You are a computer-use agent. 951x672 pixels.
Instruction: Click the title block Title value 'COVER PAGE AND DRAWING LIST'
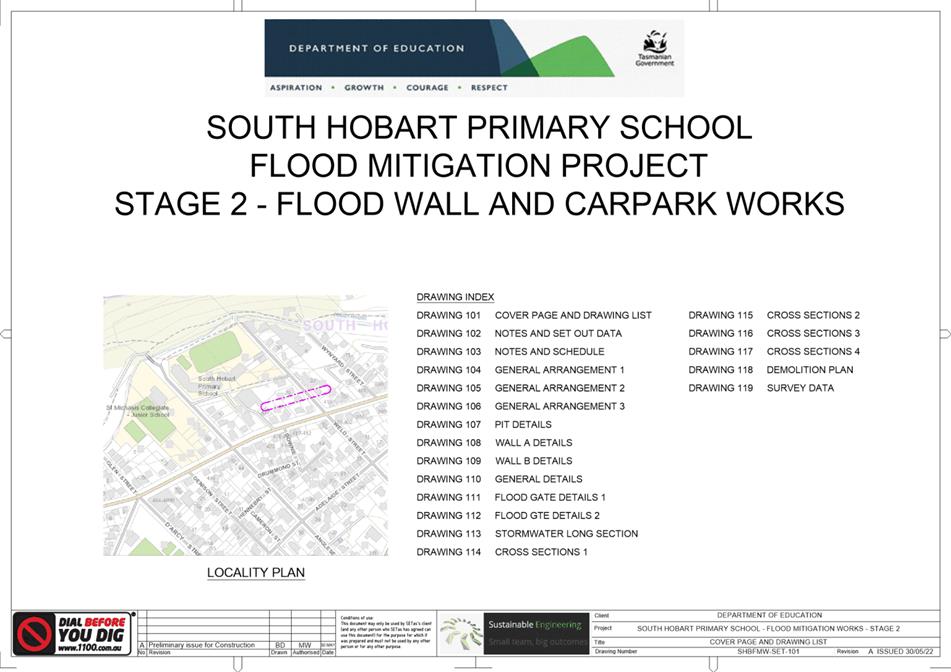(768, 642)
